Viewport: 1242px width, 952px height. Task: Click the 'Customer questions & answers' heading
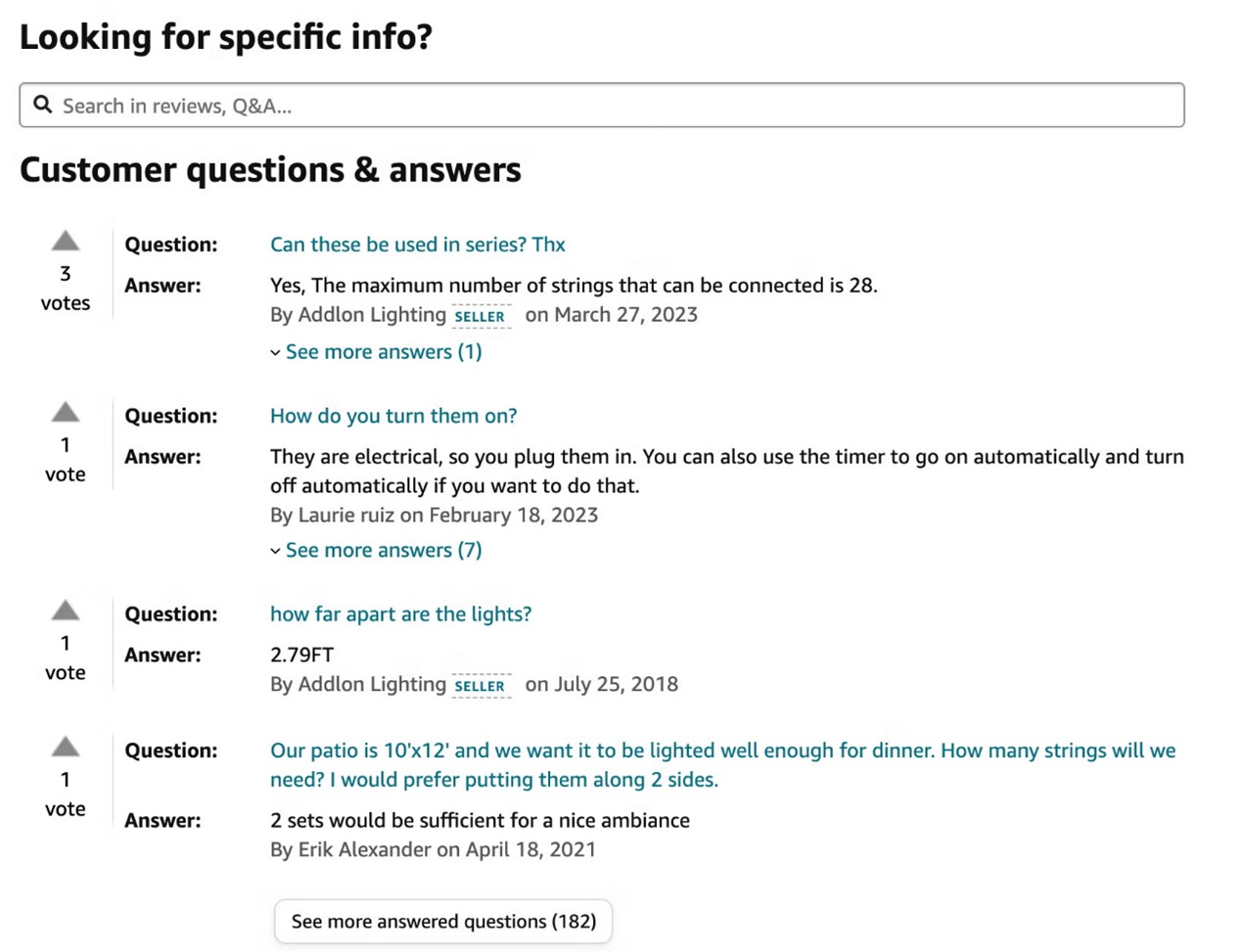click(270, 170)
